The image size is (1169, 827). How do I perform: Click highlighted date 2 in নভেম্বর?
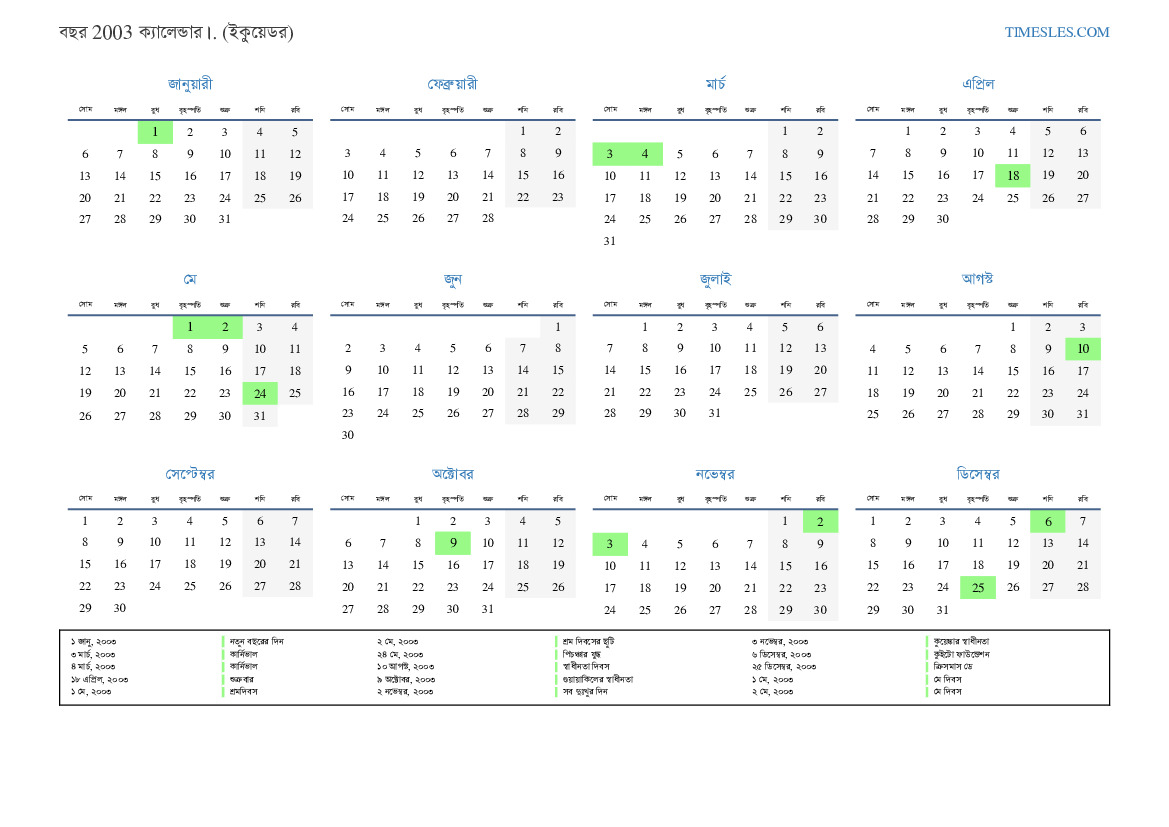point(820,522)
